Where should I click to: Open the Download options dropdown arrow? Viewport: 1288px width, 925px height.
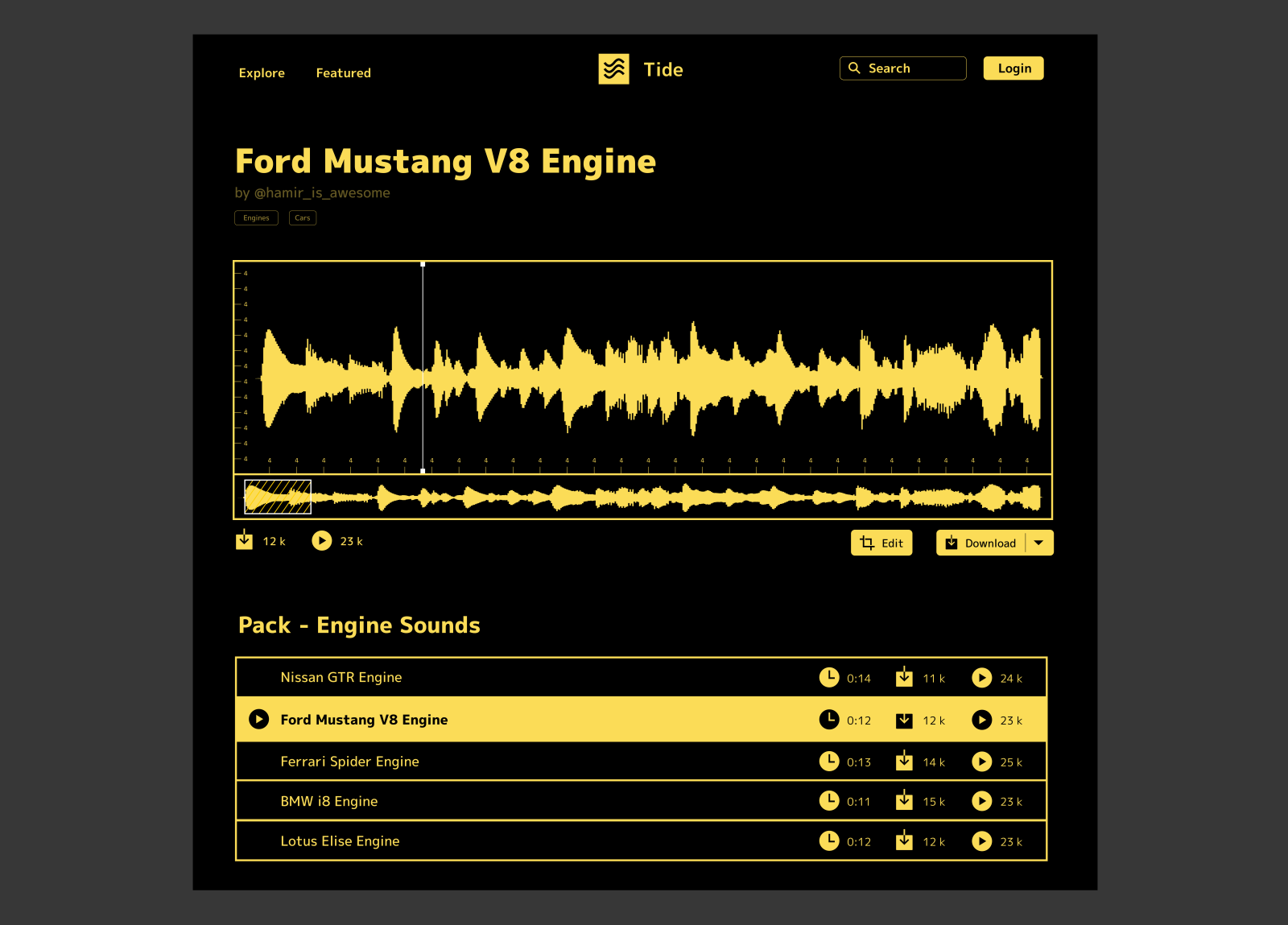(1039, 543)
